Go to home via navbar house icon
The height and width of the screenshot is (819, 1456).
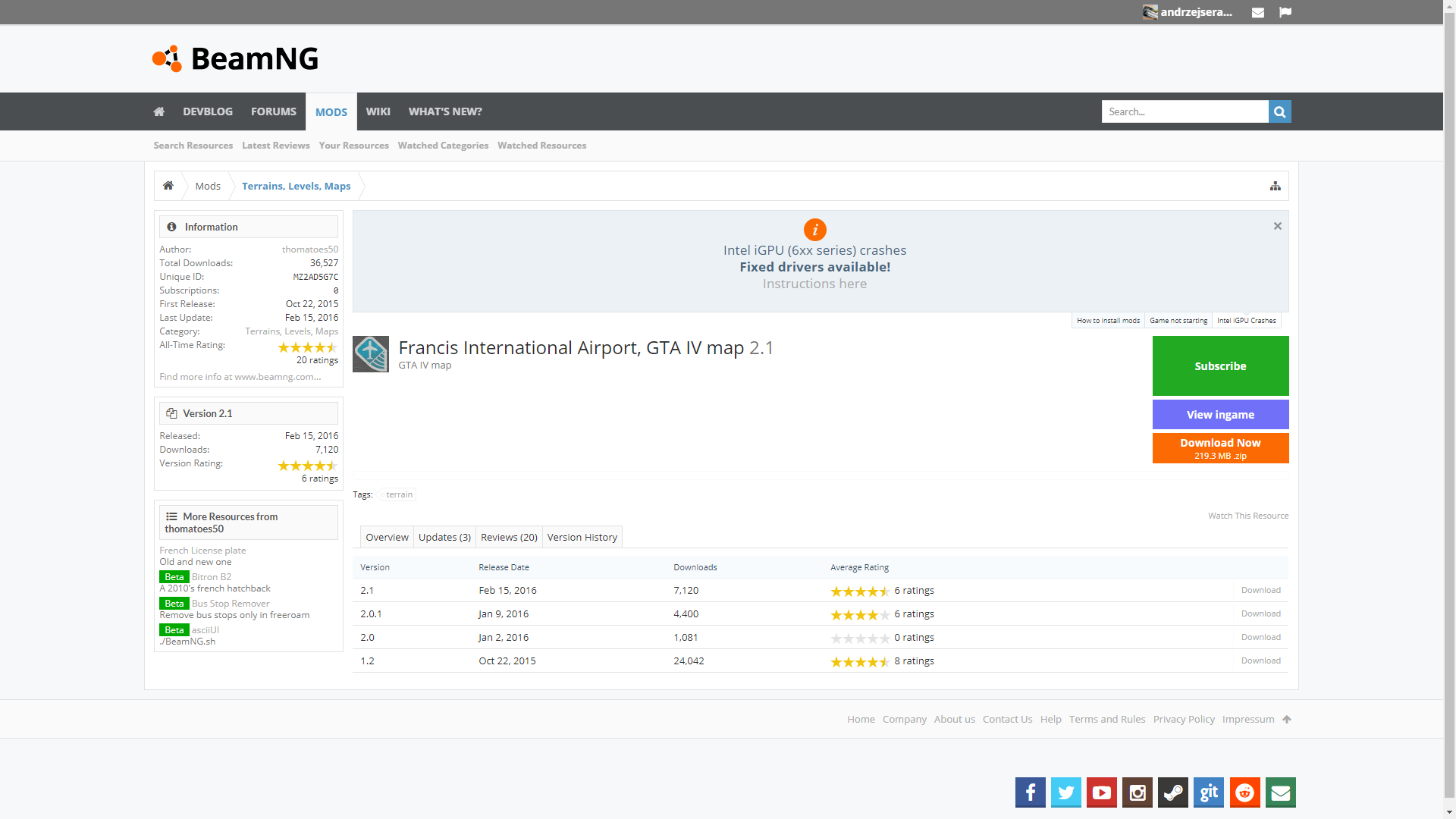(158, 111)
